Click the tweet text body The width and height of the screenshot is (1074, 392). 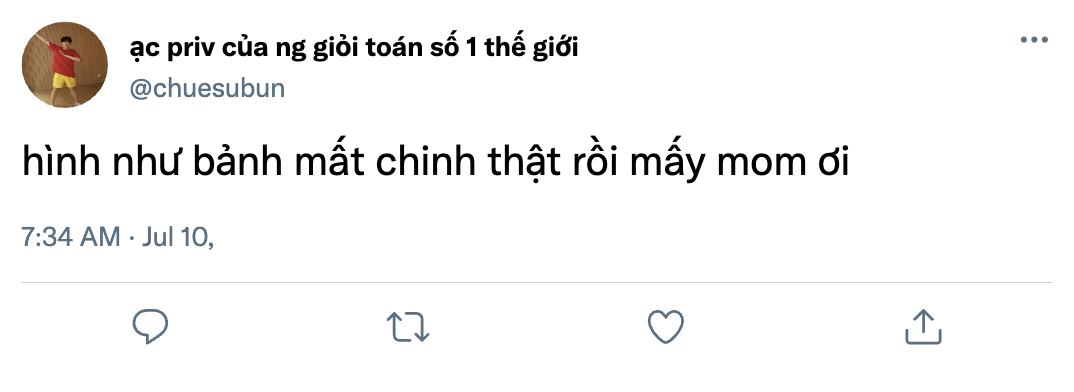[x=436, y=164]
